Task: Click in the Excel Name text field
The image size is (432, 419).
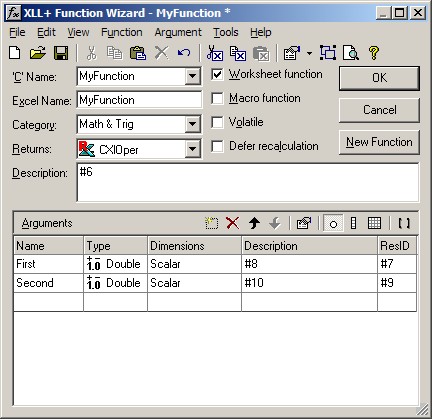Action: 139,100
